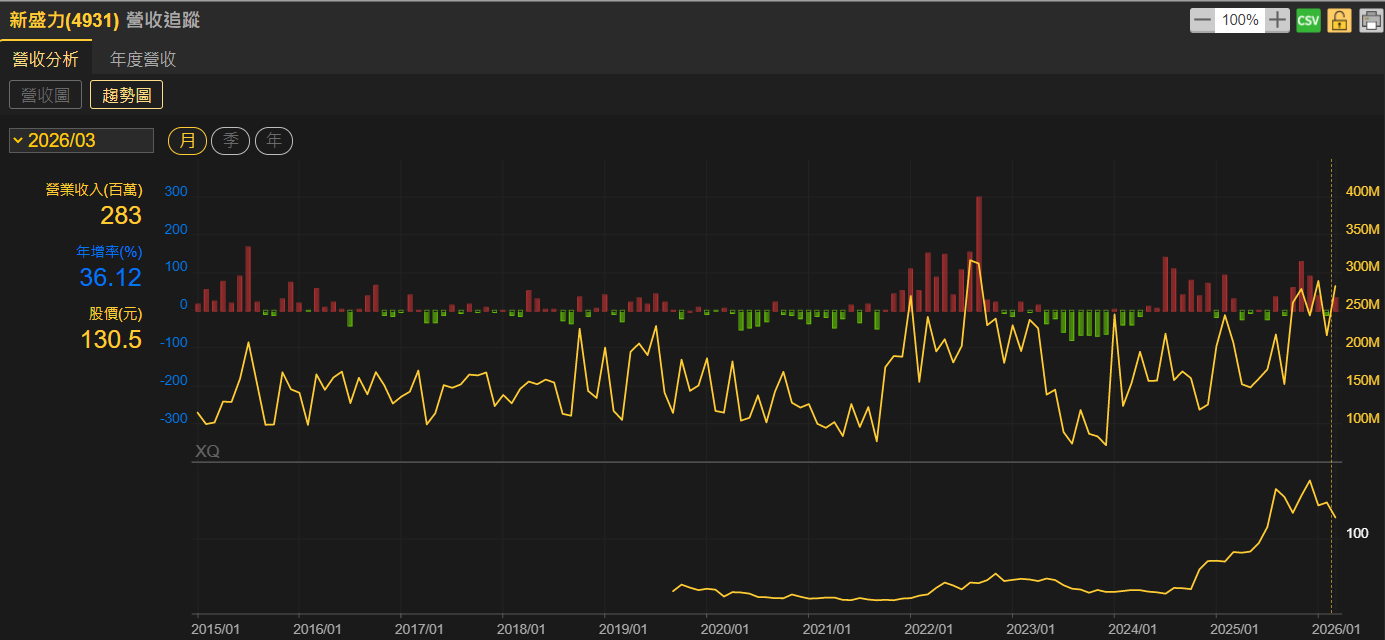Show the 趨勢圖 trend view
The height and width of the screenshot is (640, 1385).
pos(126,95)
